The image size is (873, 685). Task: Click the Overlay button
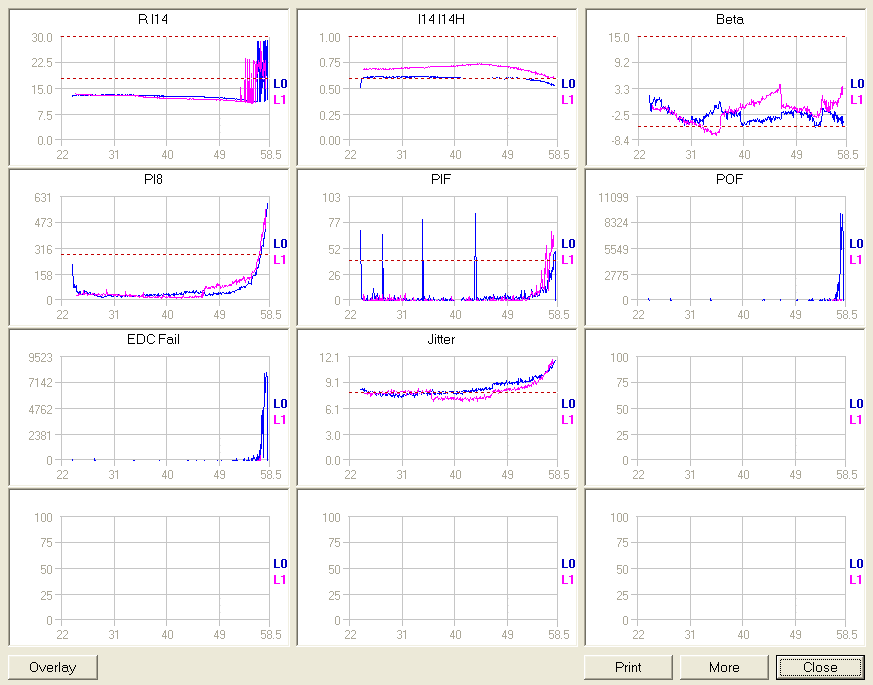[x=54, y=667]
